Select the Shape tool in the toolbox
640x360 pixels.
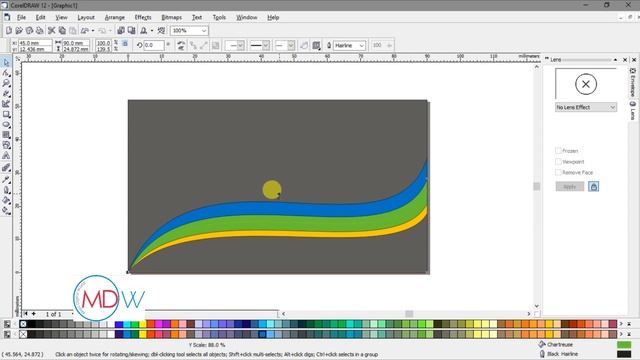(x=6, y=73)
